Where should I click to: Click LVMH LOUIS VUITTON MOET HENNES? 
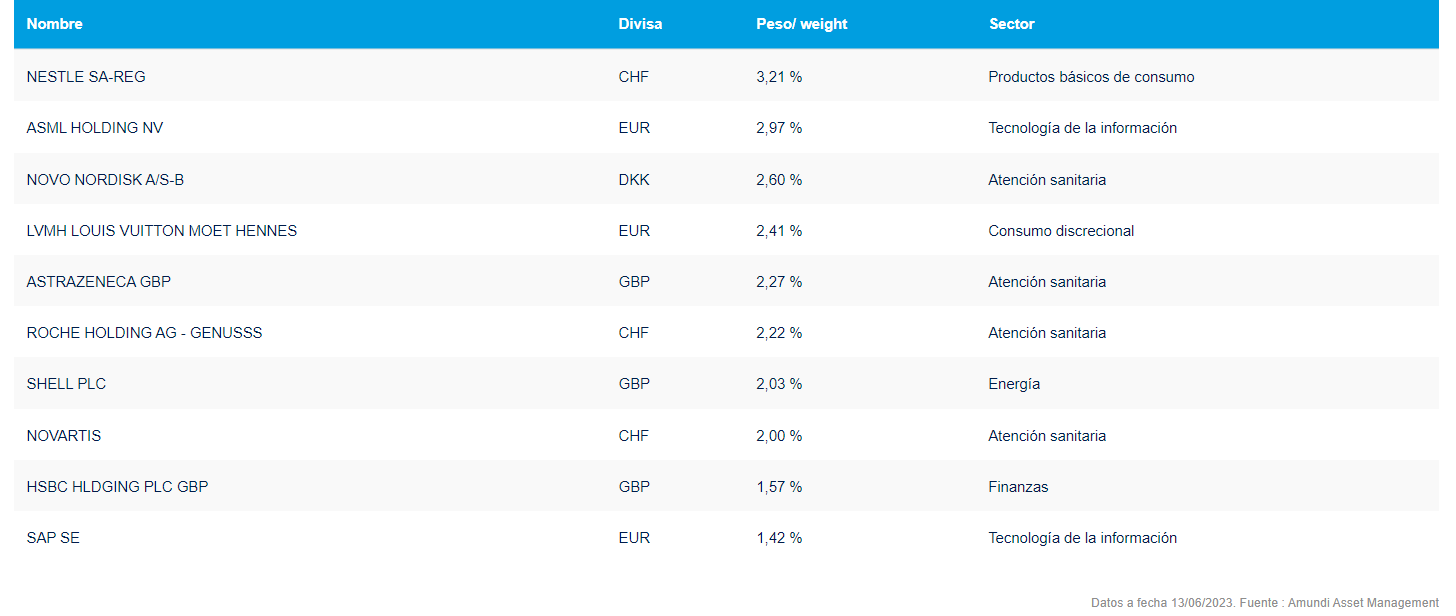click(162, 231)
